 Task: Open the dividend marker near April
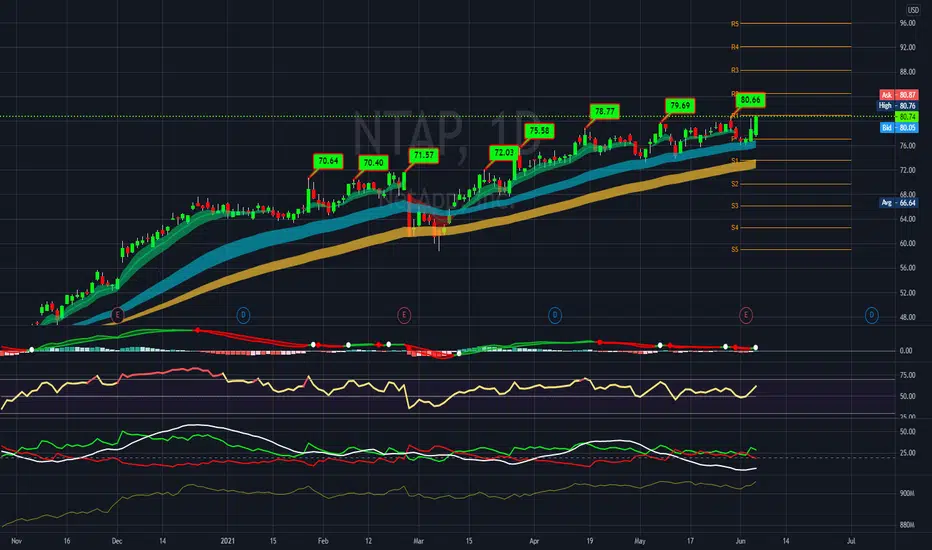[x=555, y=315]
